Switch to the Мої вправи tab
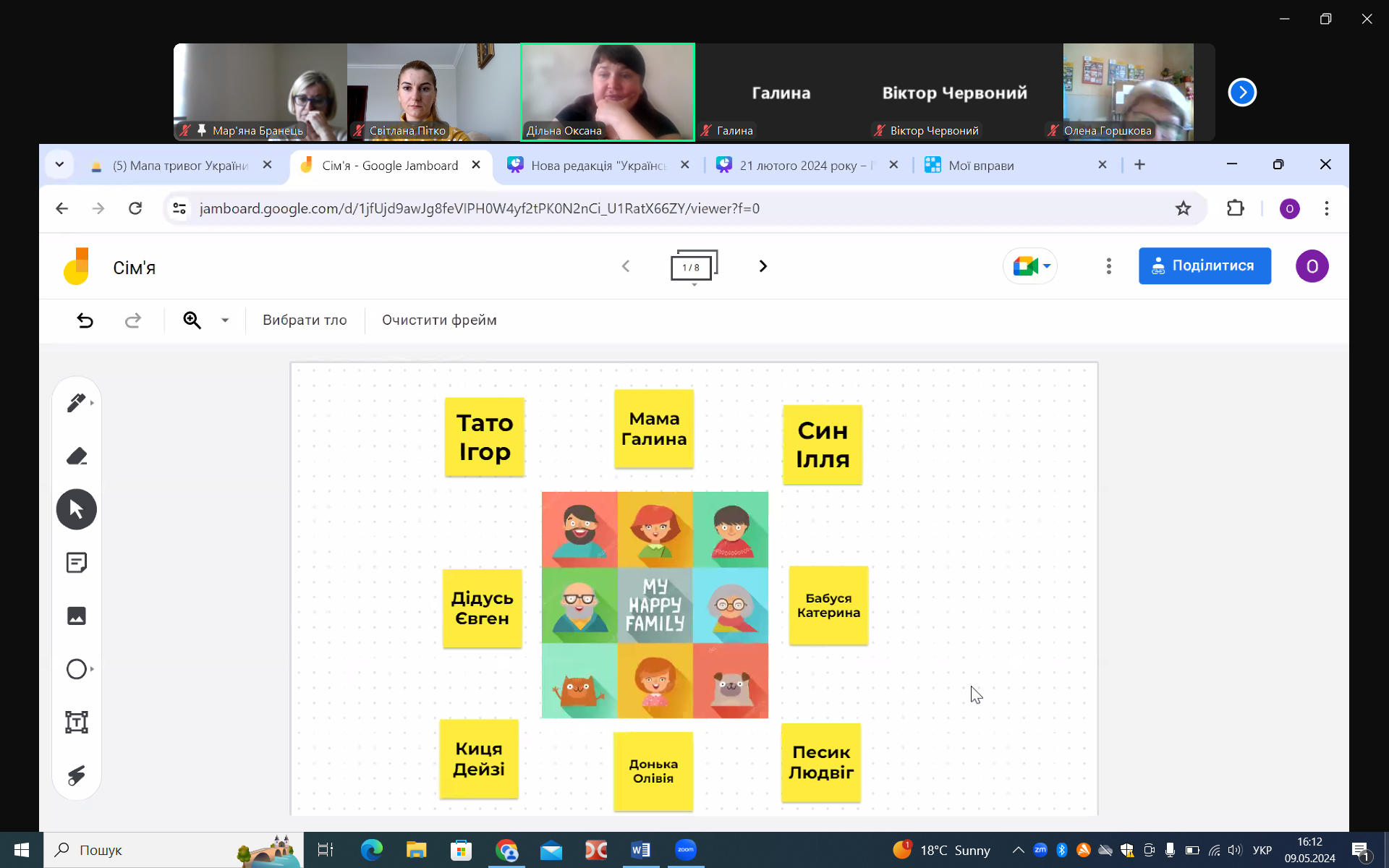Viewport: 1389px width, 868px height. tap(980, 166)
